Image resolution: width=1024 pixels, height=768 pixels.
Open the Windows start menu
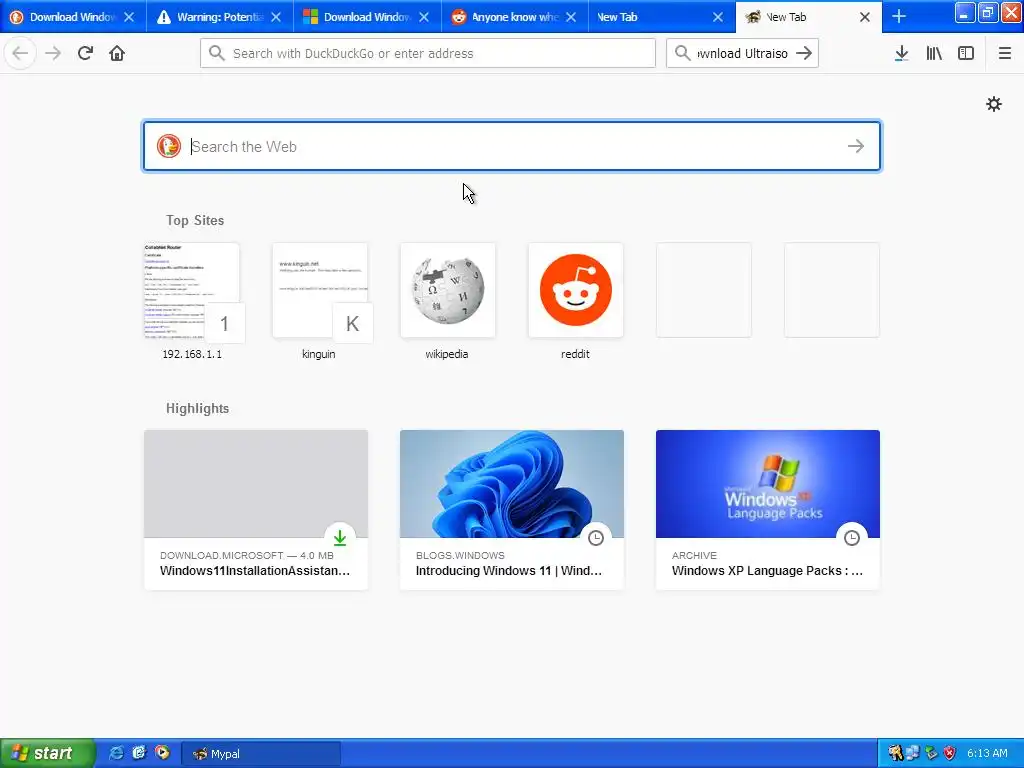[47, 753]
